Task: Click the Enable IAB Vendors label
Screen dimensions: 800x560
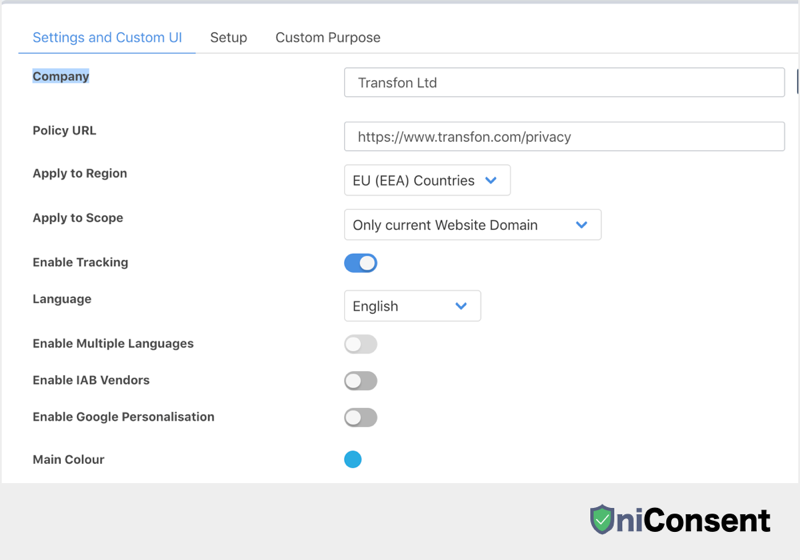Action: (x=91, y=380)
